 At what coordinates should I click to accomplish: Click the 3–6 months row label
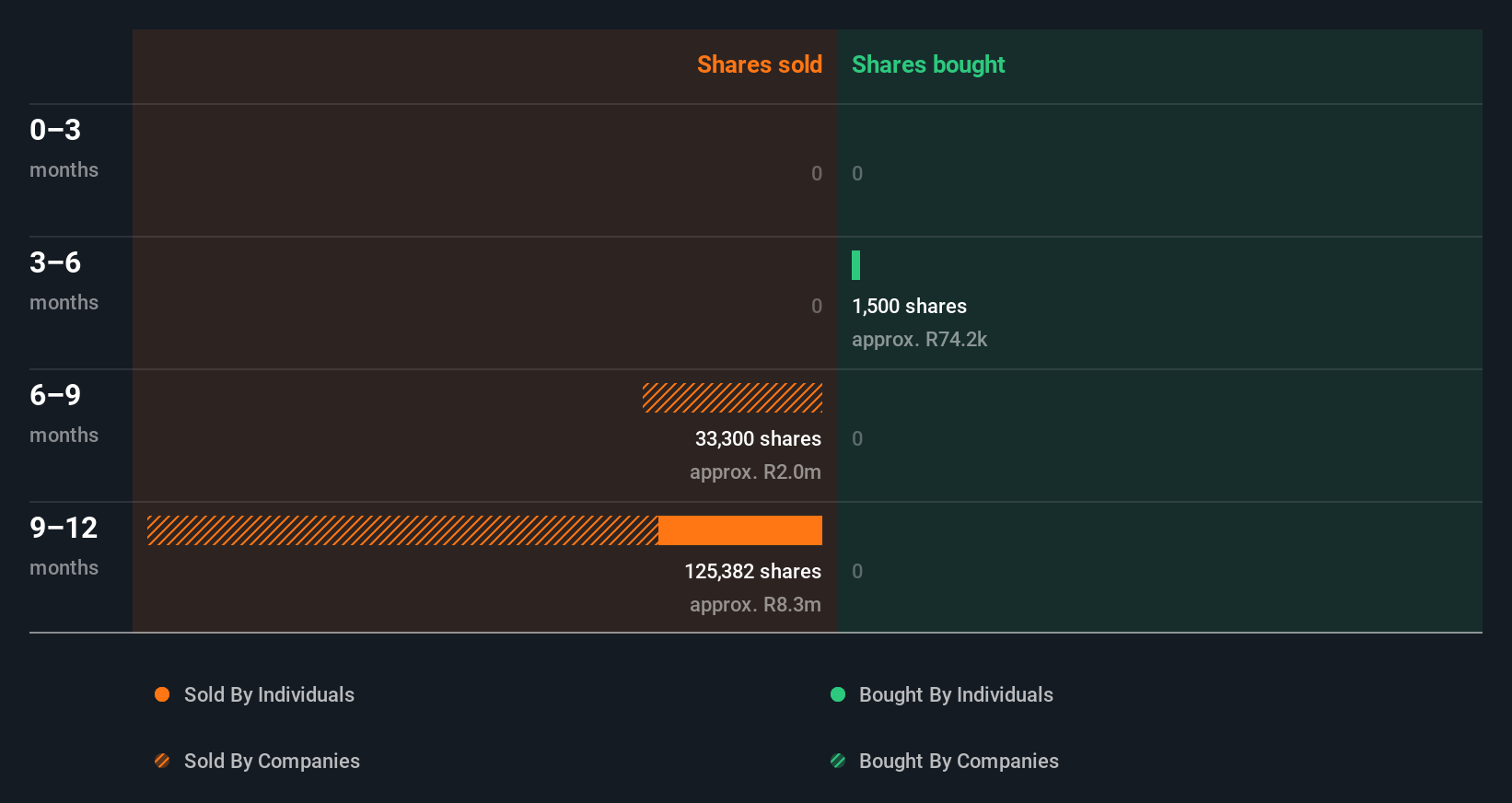[64, 281]
